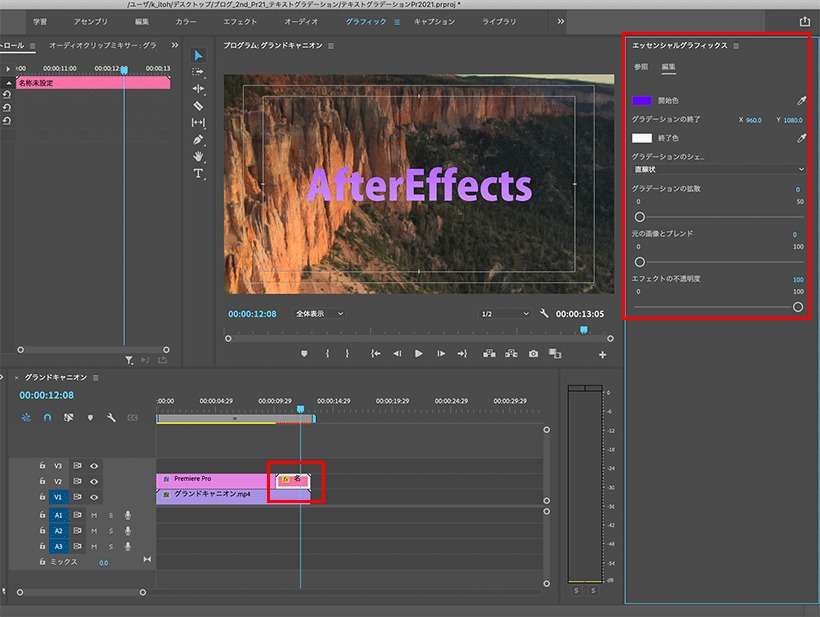Open the グランドキャニオン timeline panel menu
820x617 pixels.
coord(96,378)
